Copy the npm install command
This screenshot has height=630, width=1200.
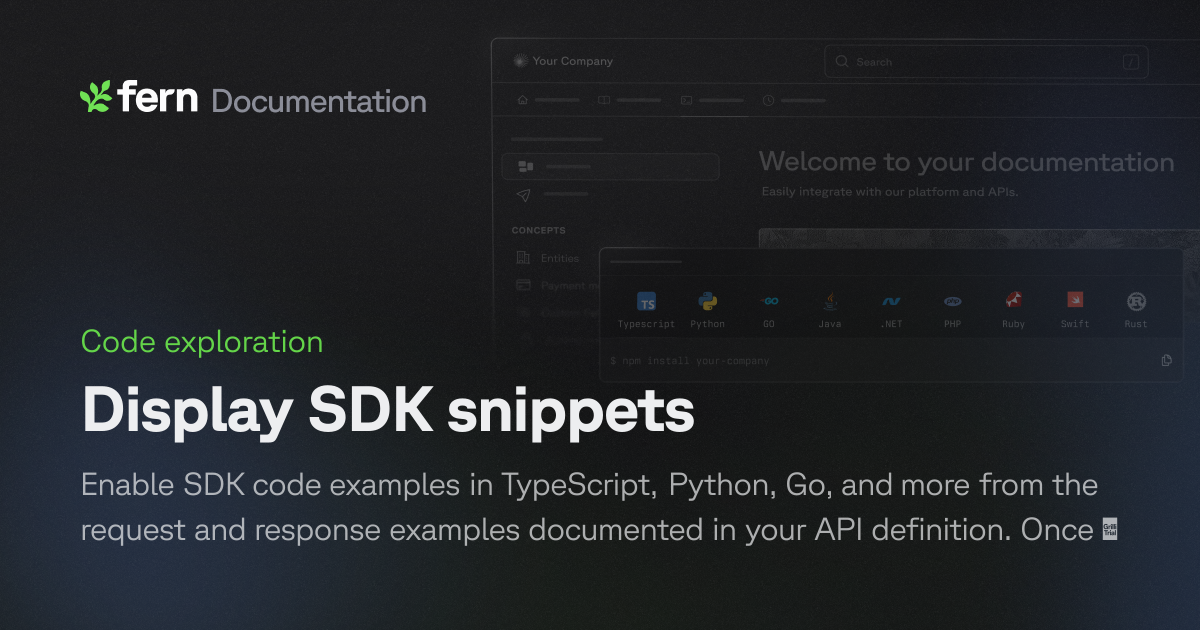(x=1167, y=360)
